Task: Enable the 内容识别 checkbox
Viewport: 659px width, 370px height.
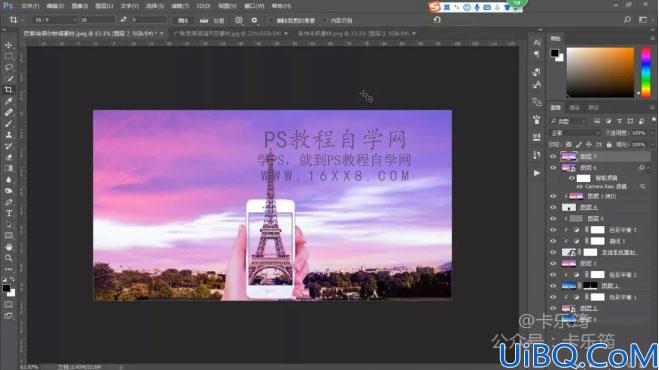Action: [x=325, y=20]
